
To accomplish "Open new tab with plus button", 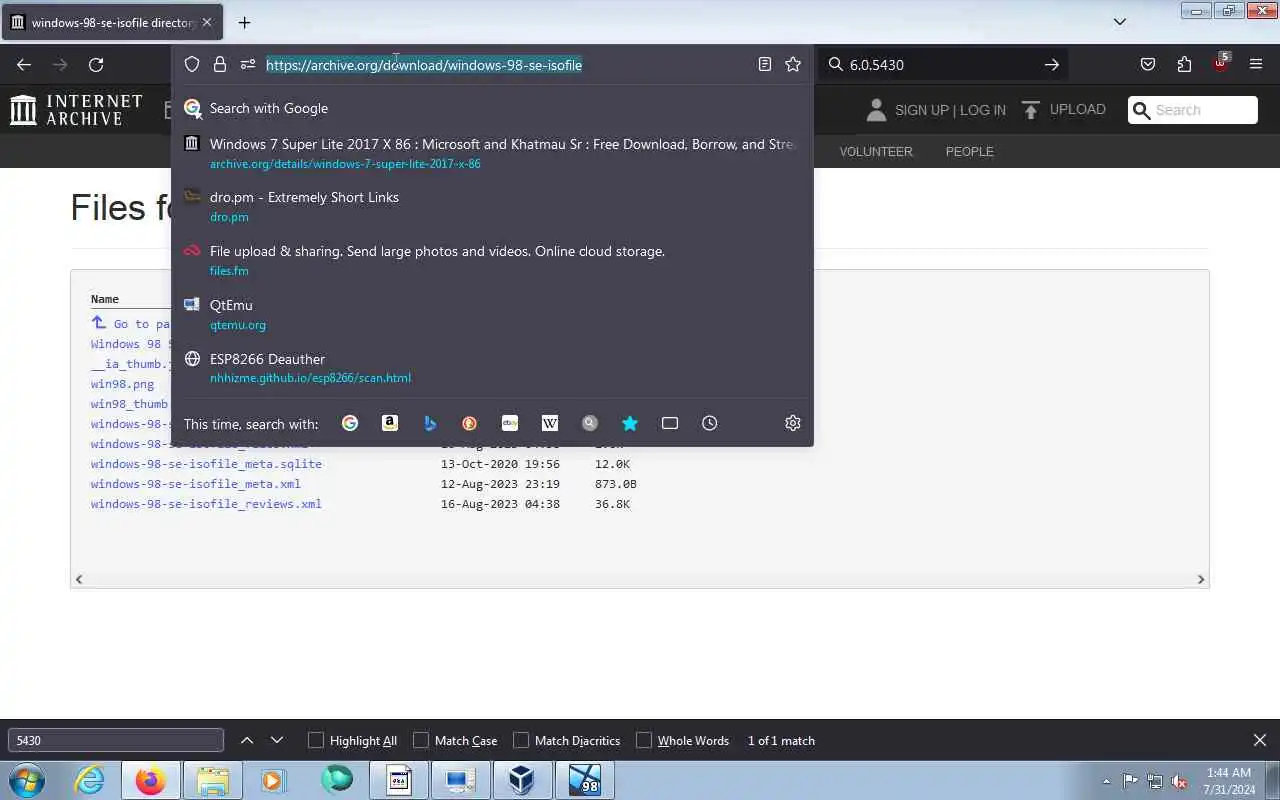I will point(244,22).
